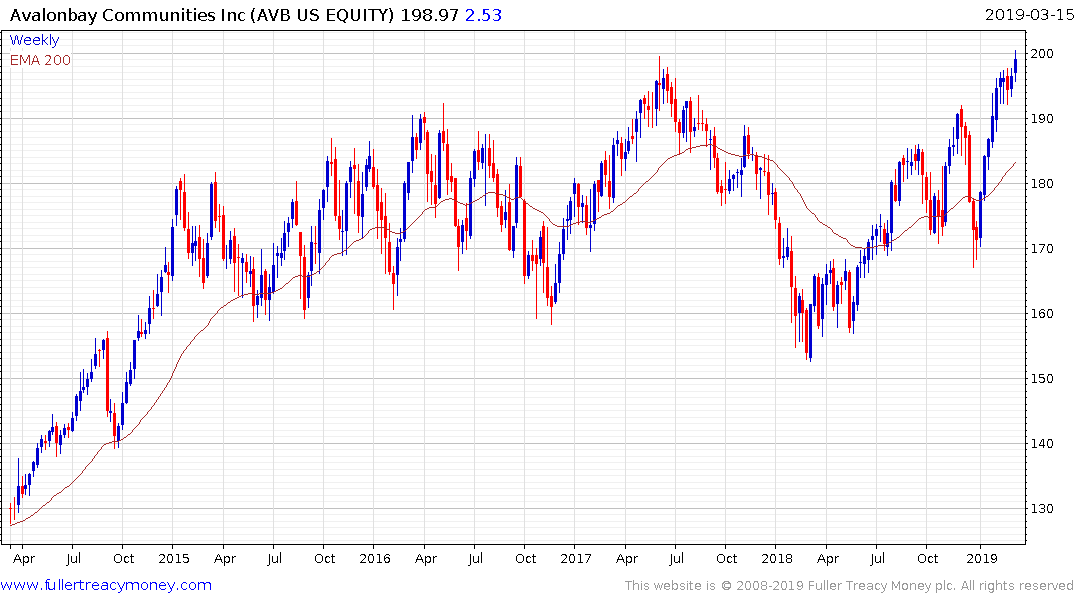Viewport: 1075px width, 600px height.
Task: Click the 'EMA 200' legend label
Action: click(40, 60)
